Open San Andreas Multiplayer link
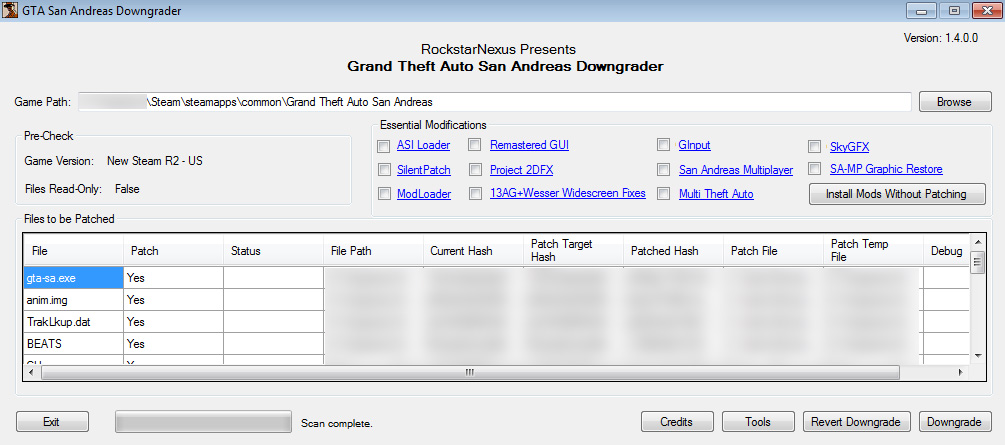1005x445 pixels. [736, 170]
